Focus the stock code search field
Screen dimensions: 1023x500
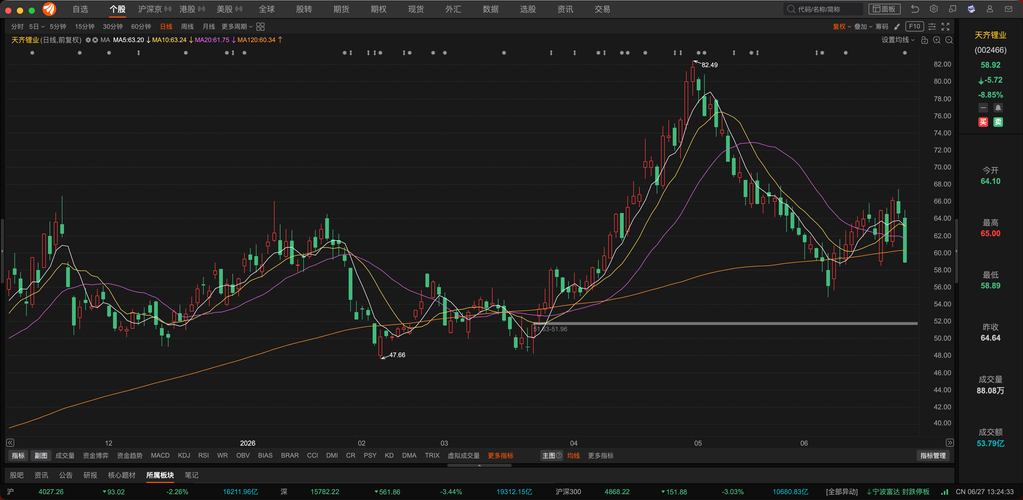click(823, 9)
